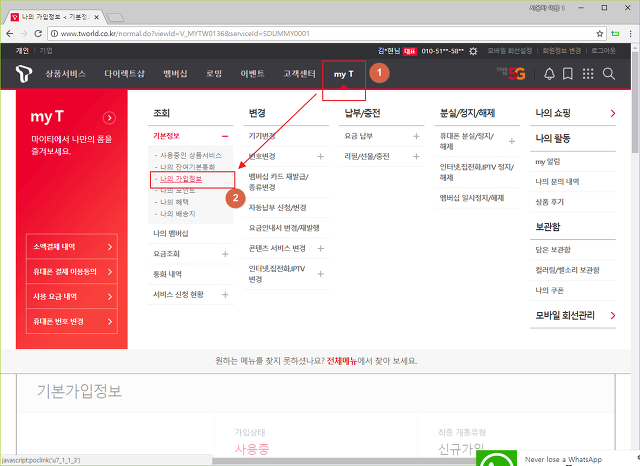Screen dimensions: 640x466
Task: Expand the 콘텐츠 서비스 변경 plus icon
Action: pos(321,248)
